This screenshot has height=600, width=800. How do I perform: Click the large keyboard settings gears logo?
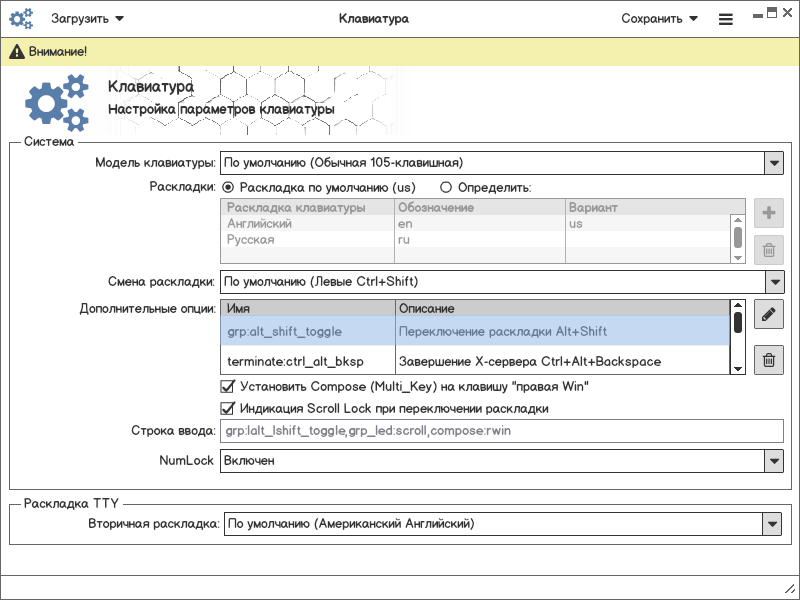56,102
